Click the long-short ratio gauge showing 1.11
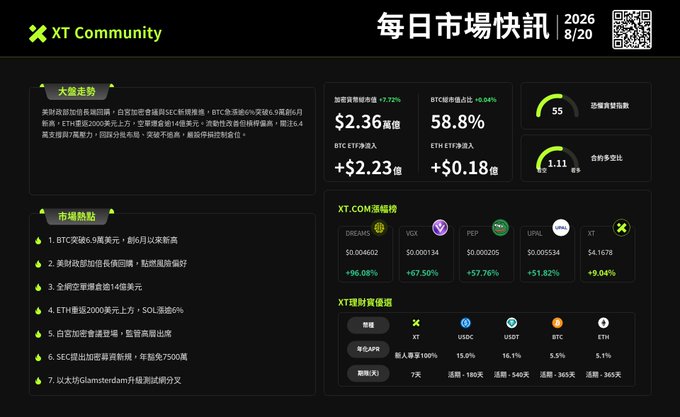The image size is (680, 417). tap(557, 159)
